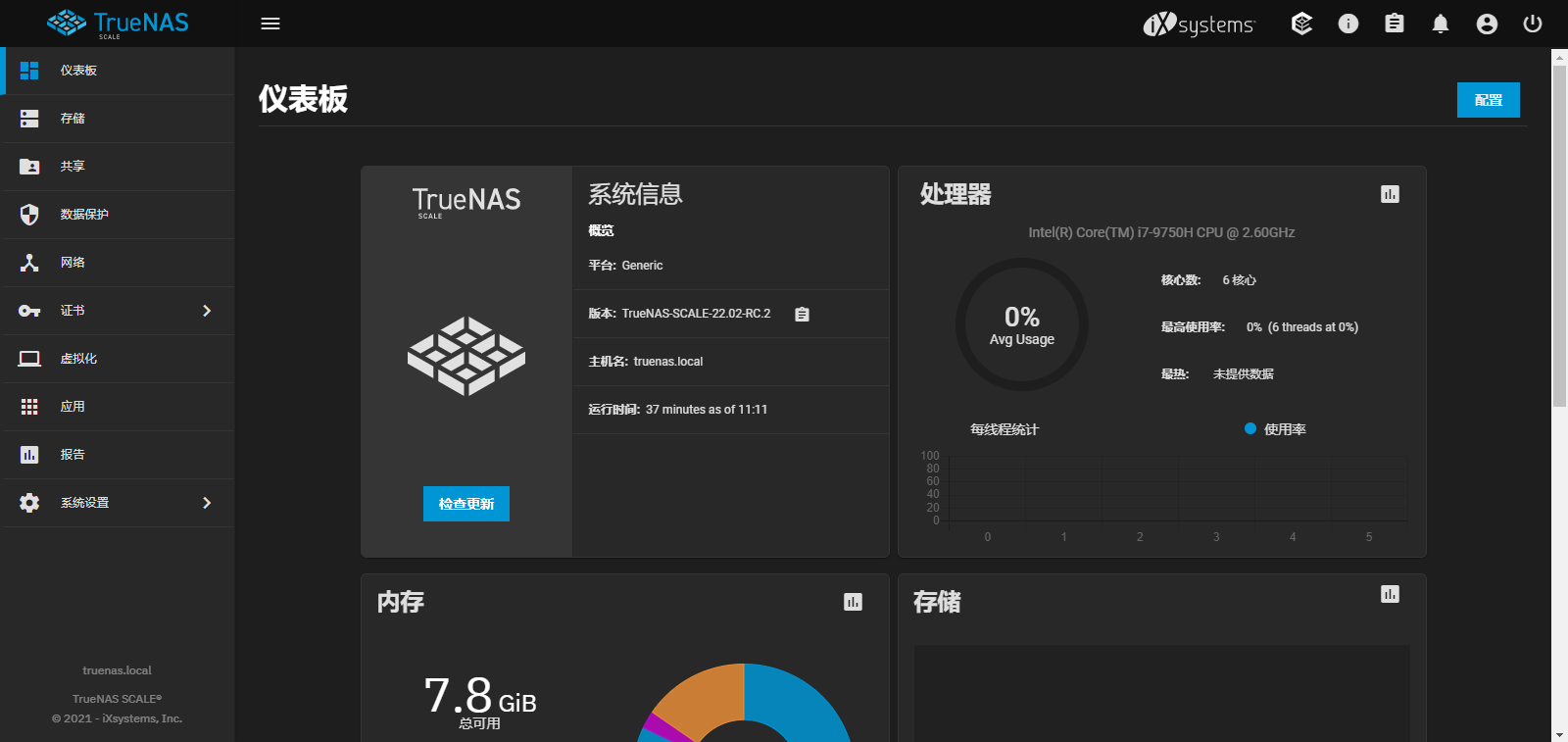Click the scrollbar down arrow

1559,734
